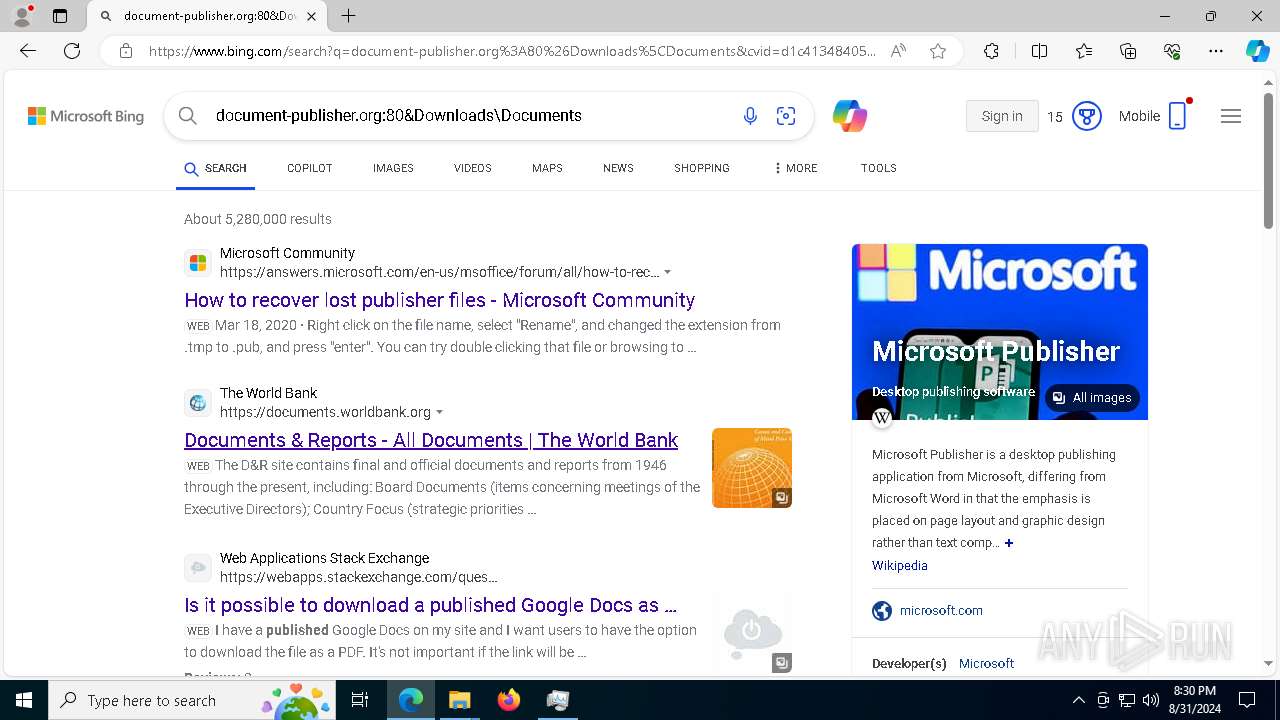This screenshot has height=720, width=1280.
Task: Go back to the previous page
Action: [28, 51]
